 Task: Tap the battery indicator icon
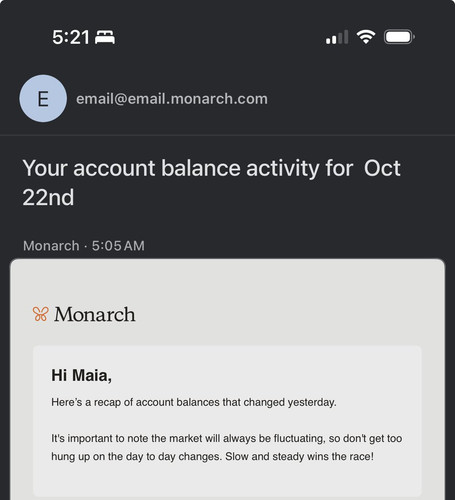point(399,37)
